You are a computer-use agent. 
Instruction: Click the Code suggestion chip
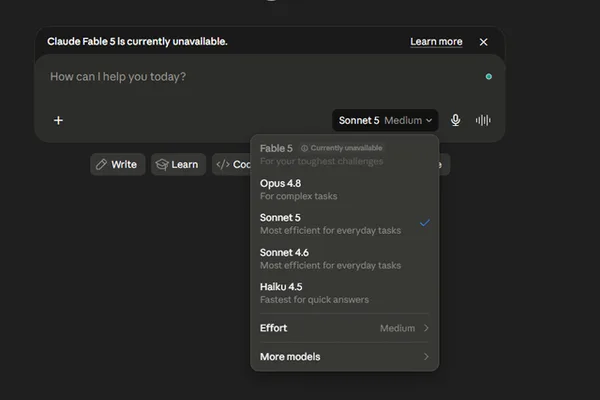[232, 165]
